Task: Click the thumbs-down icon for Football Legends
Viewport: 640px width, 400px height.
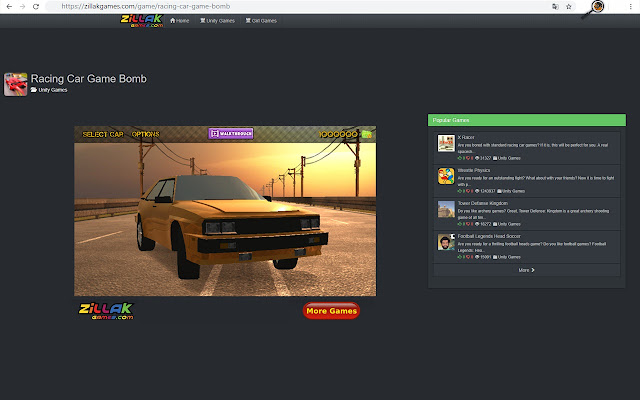Action: click(468, 257)
